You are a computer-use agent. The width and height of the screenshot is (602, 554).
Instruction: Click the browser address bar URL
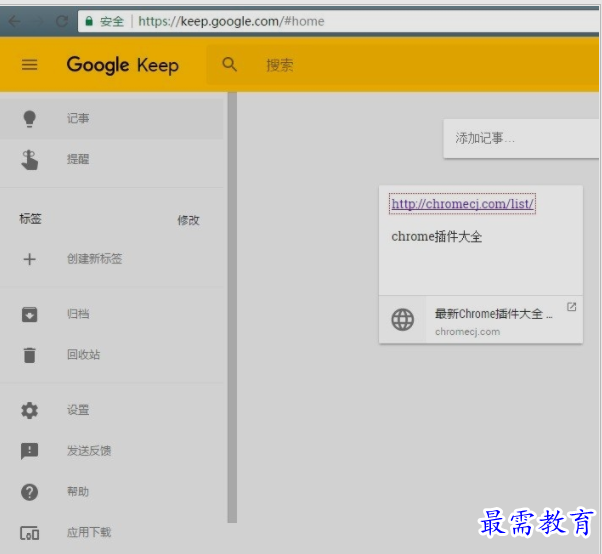(231, 21)
